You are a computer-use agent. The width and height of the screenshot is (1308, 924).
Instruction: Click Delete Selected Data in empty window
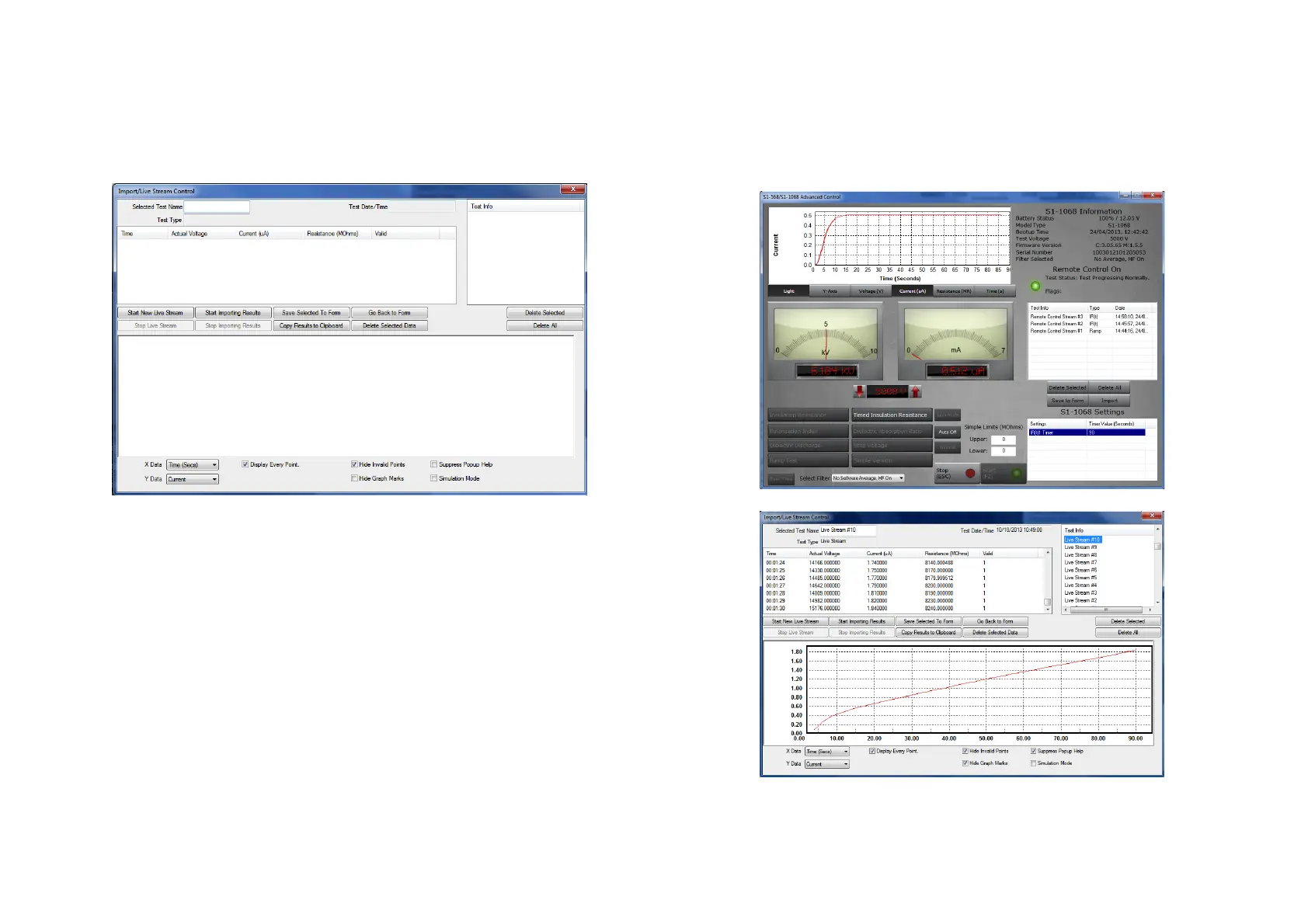pyautogui.click(x=389, y=326)
